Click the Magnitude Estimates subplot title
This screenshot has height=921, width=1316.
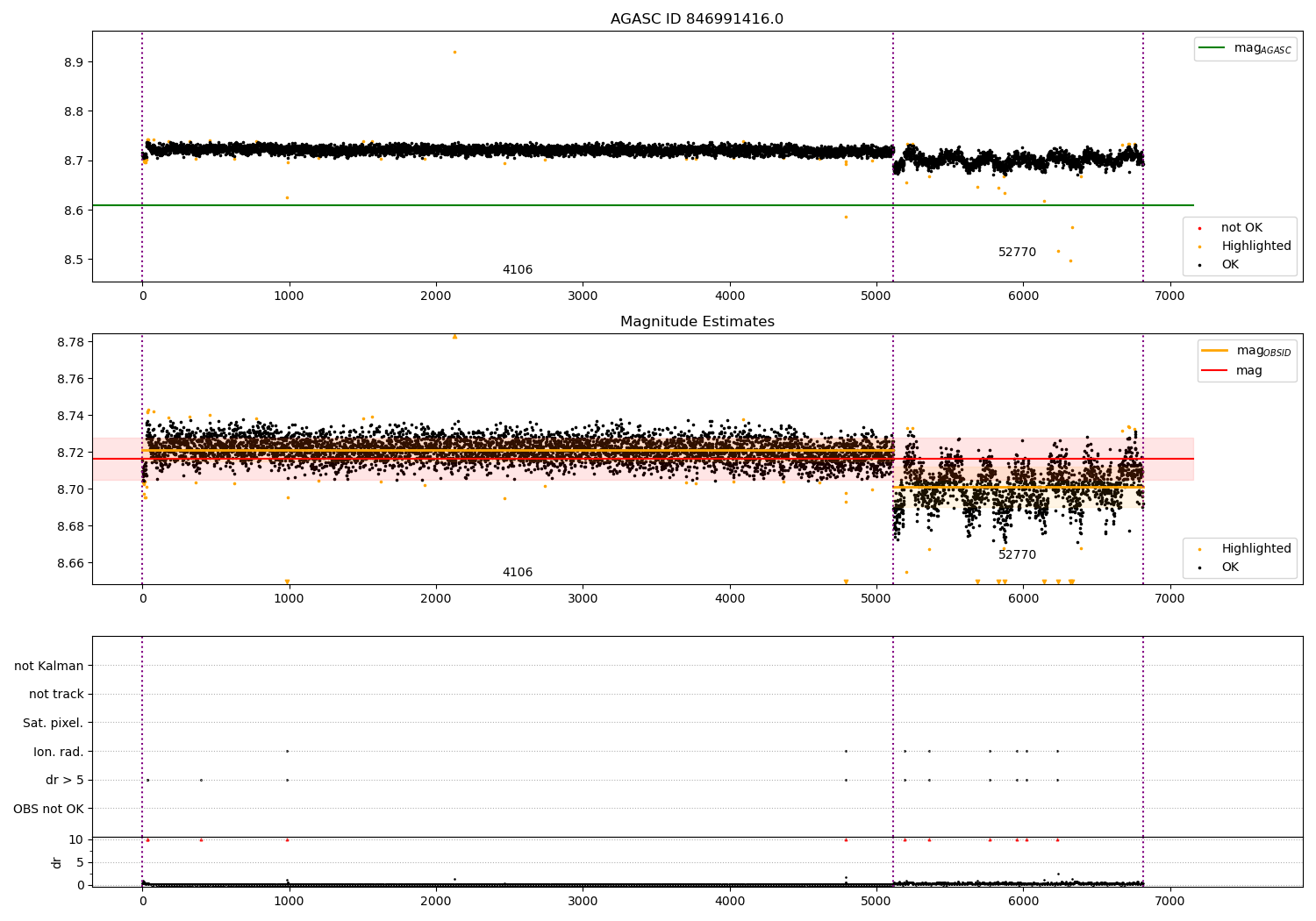tap(697, 322)
